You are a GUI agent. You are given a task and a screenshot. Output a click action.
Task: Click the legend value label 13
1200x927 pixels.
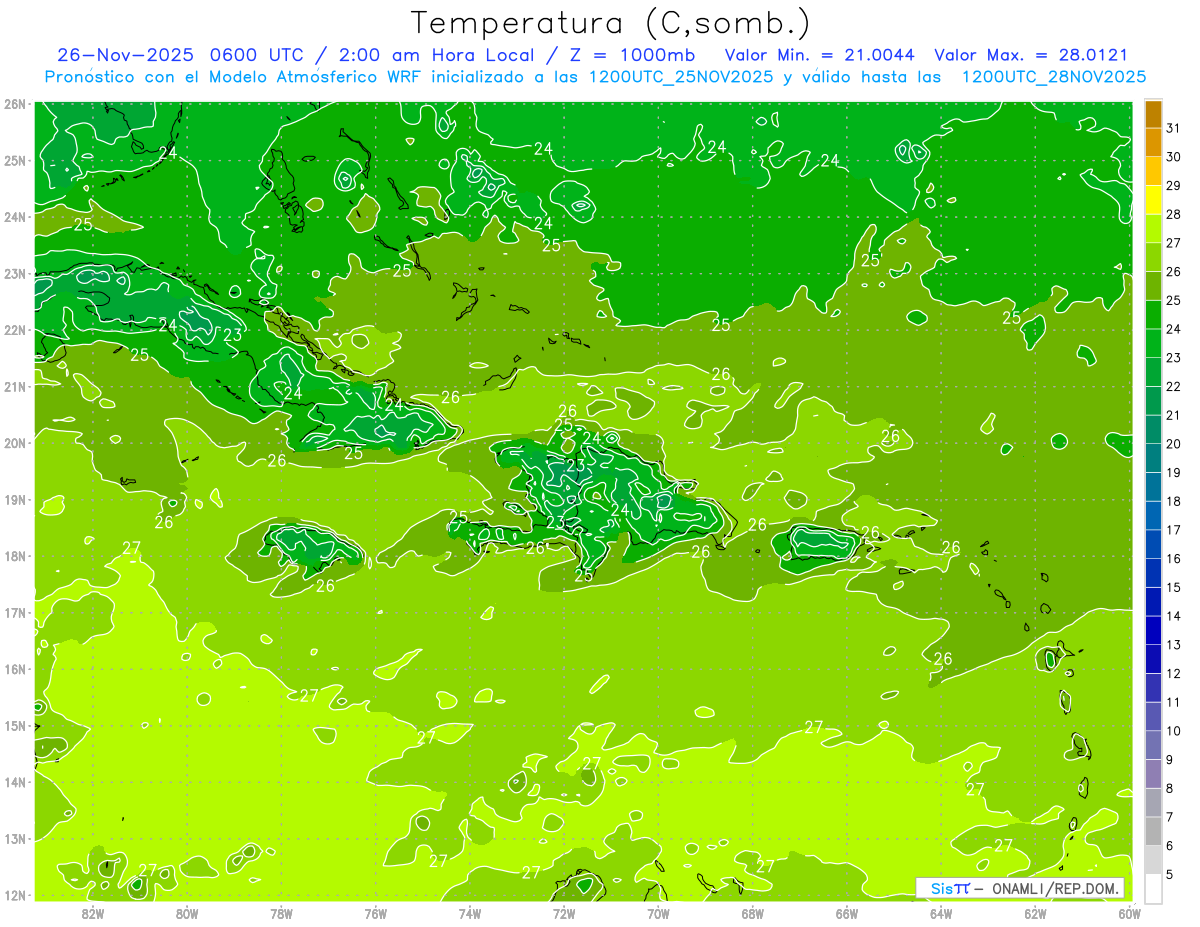pyautogui.click(x=1174, y=645)
